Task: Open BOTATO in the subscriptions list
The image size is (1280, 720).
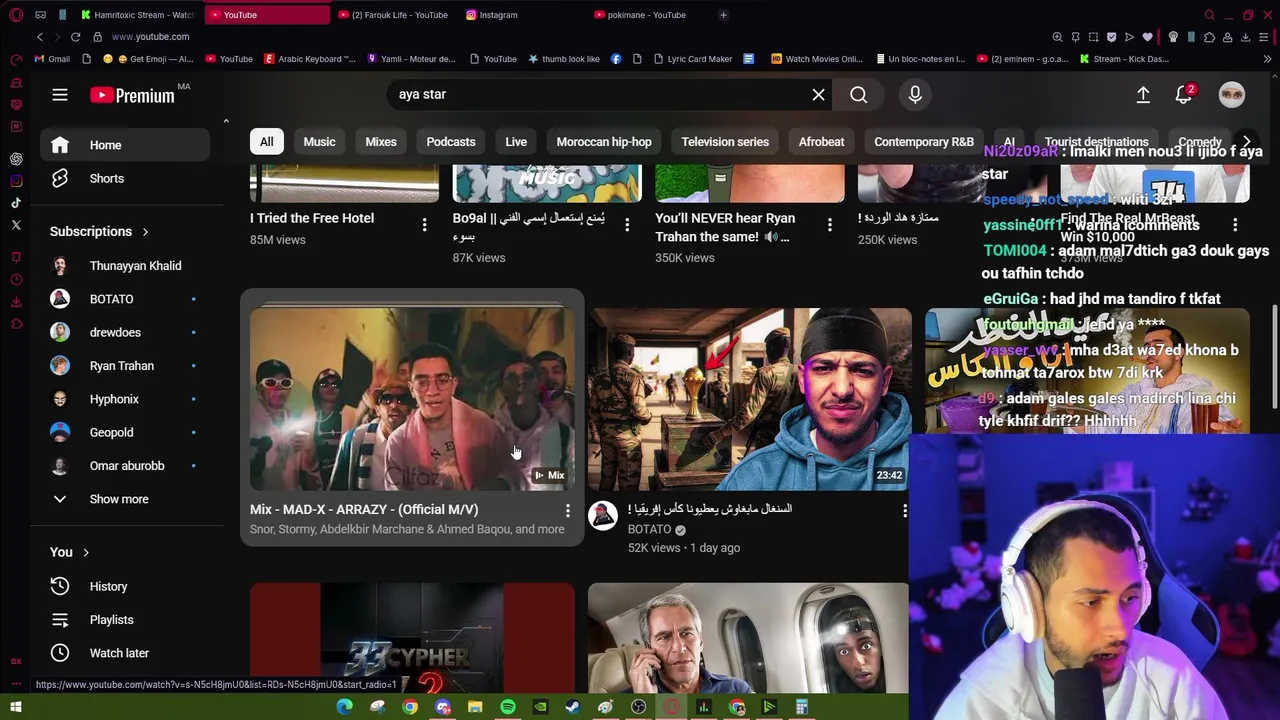Action: 125,299
